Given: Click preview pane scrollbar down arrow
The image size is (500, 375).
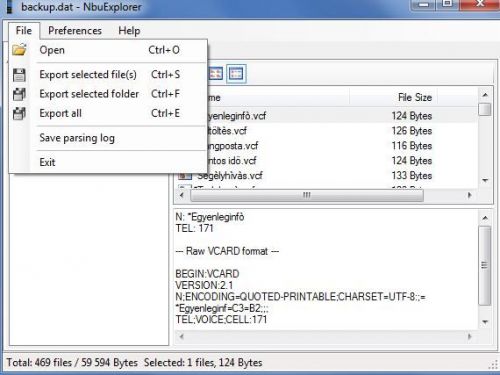Looking at the screenshot, I should [485, 322].
